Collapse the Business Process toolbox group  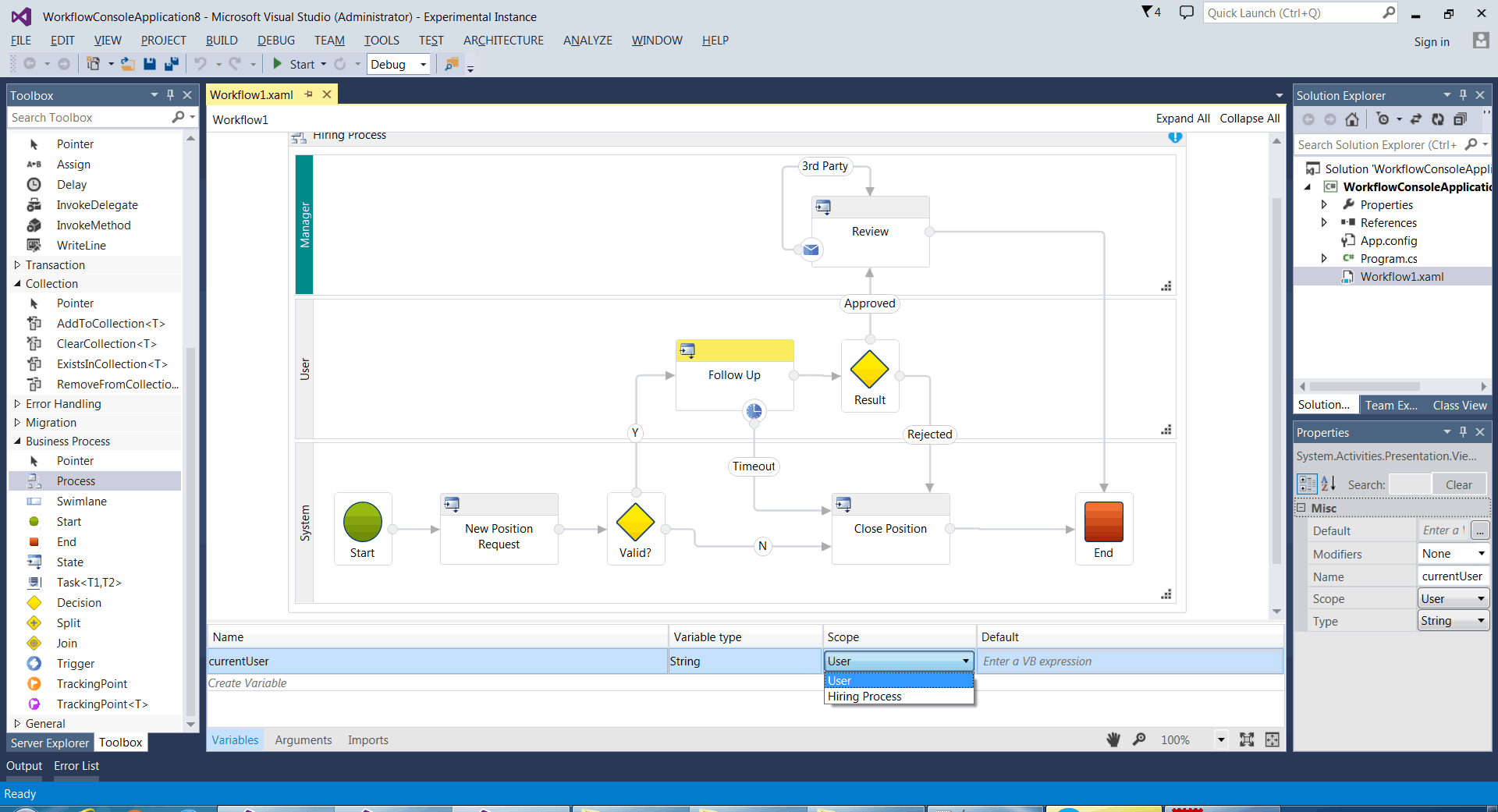pos(17,441)
